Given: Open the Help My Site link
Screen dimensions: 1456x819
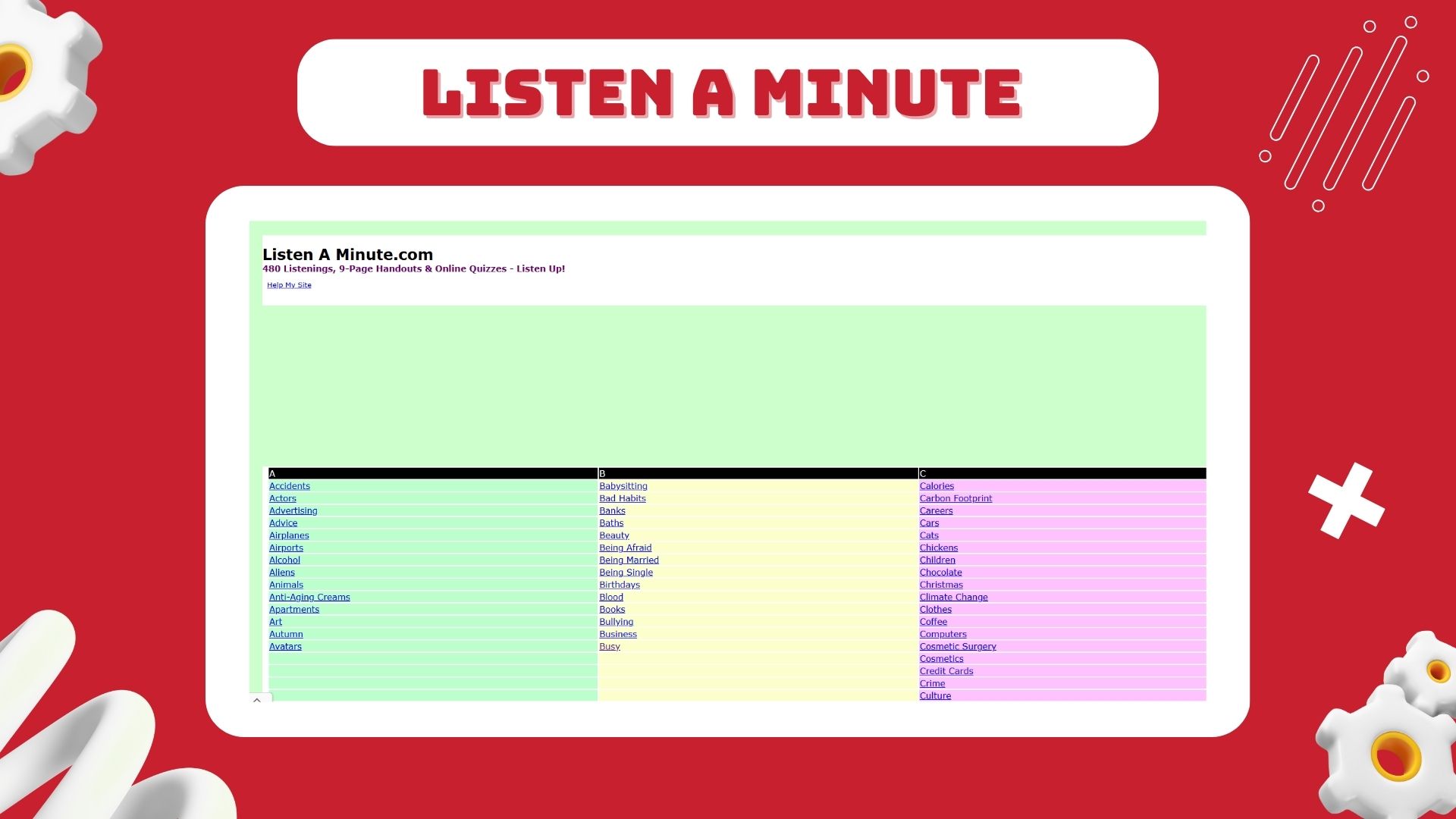Looking at the screenshot, I should pos(289,285).
